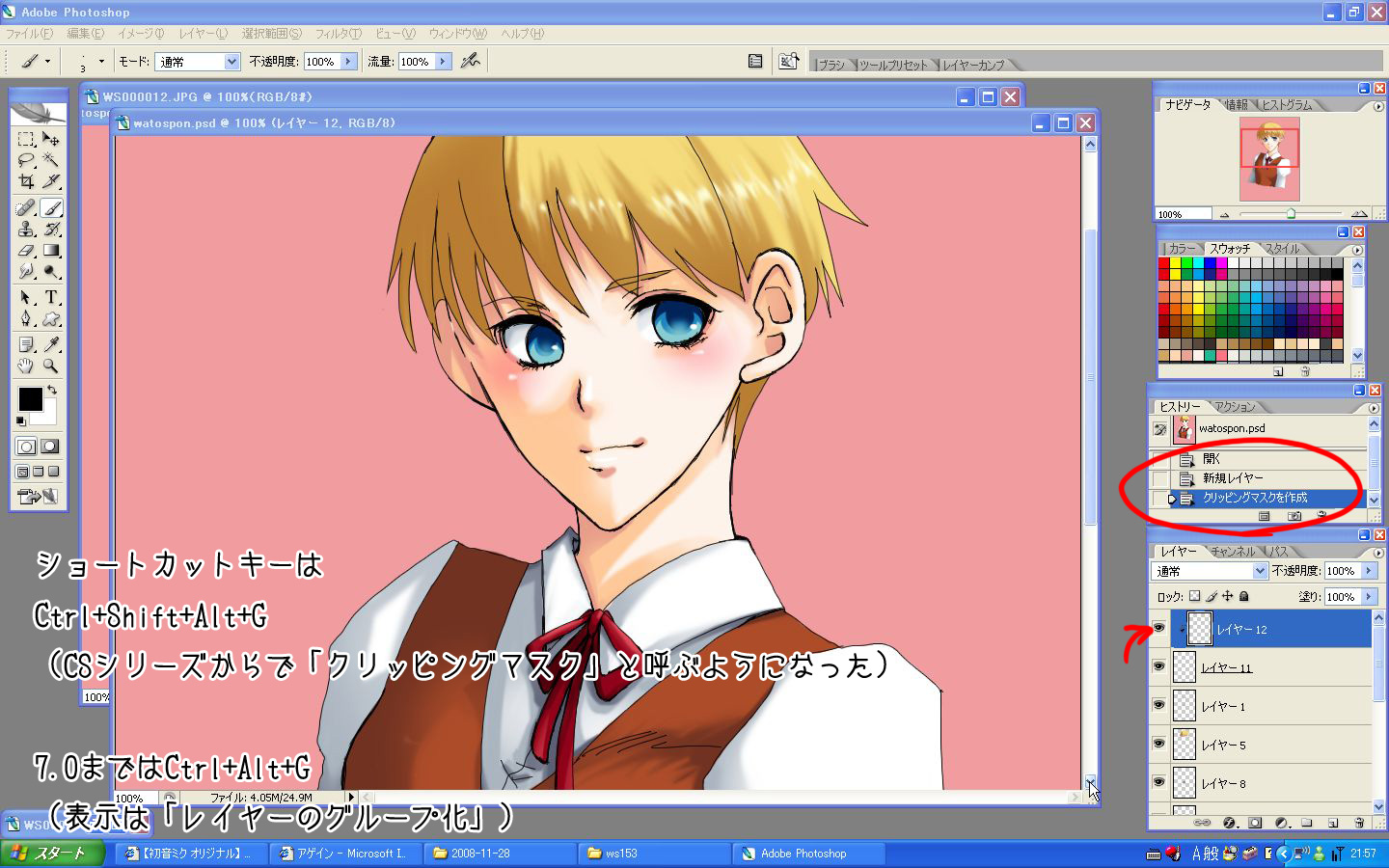Select the Notes tool
This screenshot has height=868, width=1389.
tap(26, 344)
